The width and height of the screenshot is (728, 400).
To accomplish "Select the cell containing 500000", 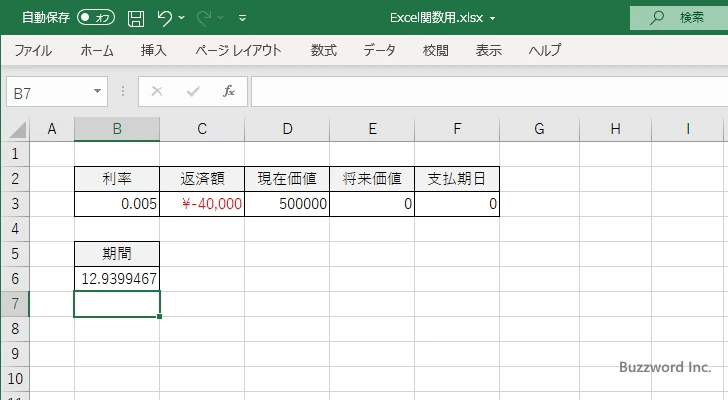I will (287, 204).
